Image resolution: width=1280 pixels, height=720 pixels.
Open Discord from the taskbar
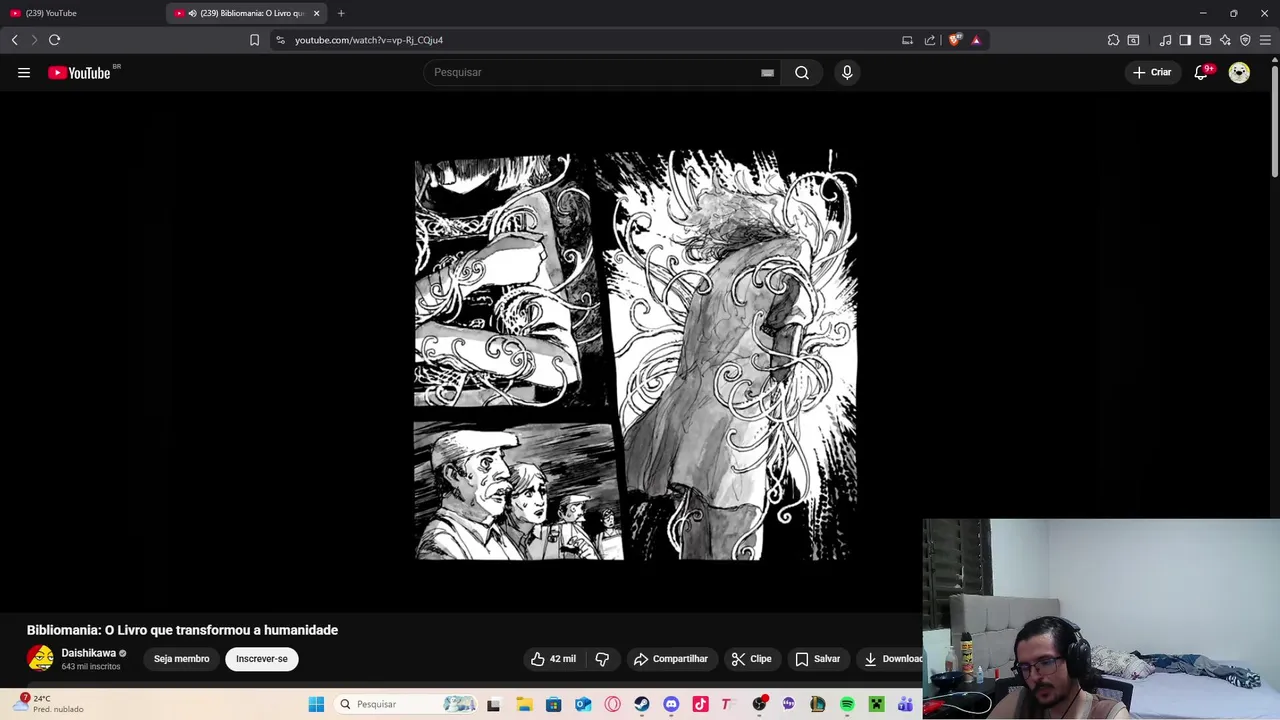671,704
